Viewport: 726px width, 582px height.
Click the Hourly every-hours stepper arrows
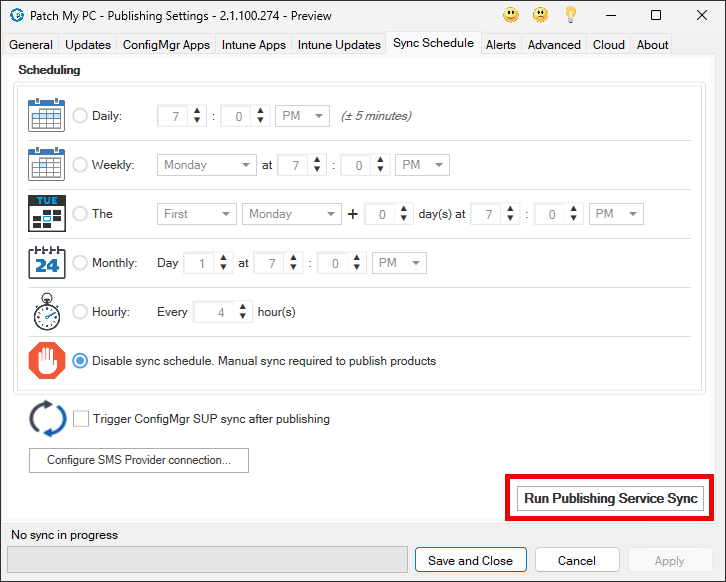click(x=243, y=312)
